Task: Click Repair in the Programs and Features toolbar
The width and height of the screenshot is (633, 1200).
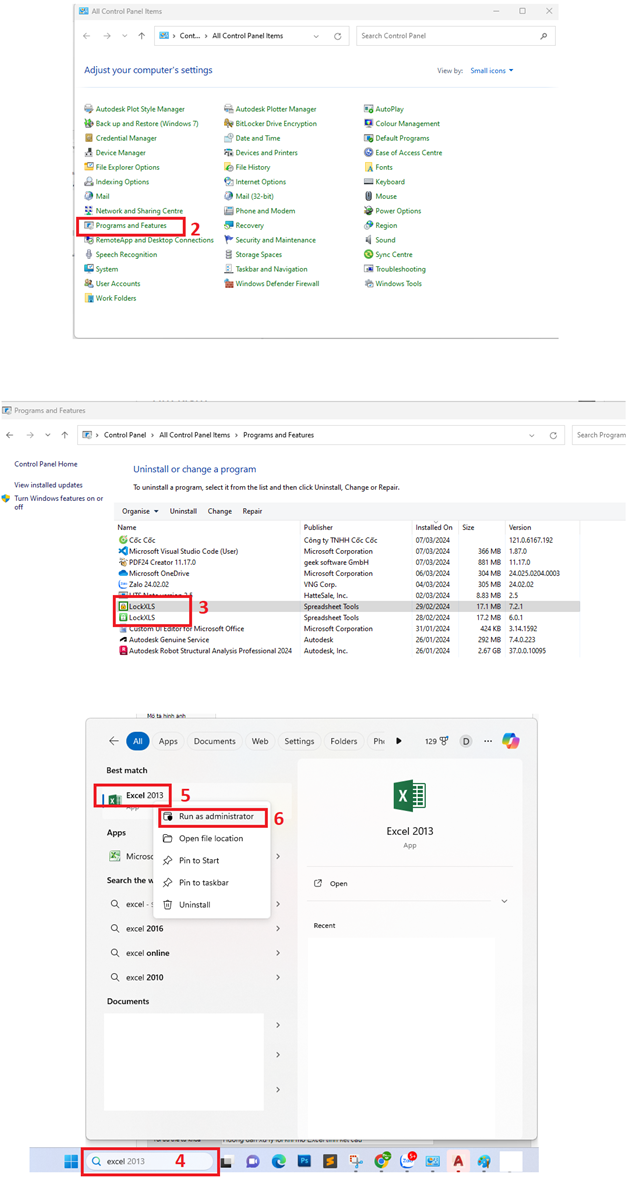Action: 252,511
